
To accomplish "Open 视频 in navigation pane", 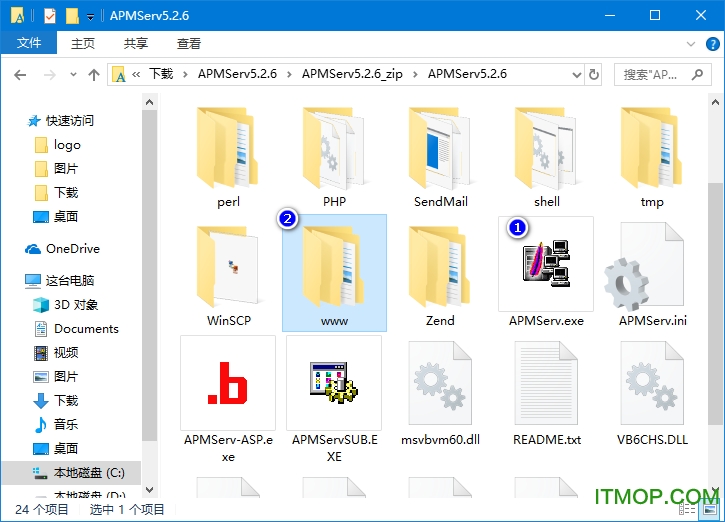I will (x=56, y=353).
